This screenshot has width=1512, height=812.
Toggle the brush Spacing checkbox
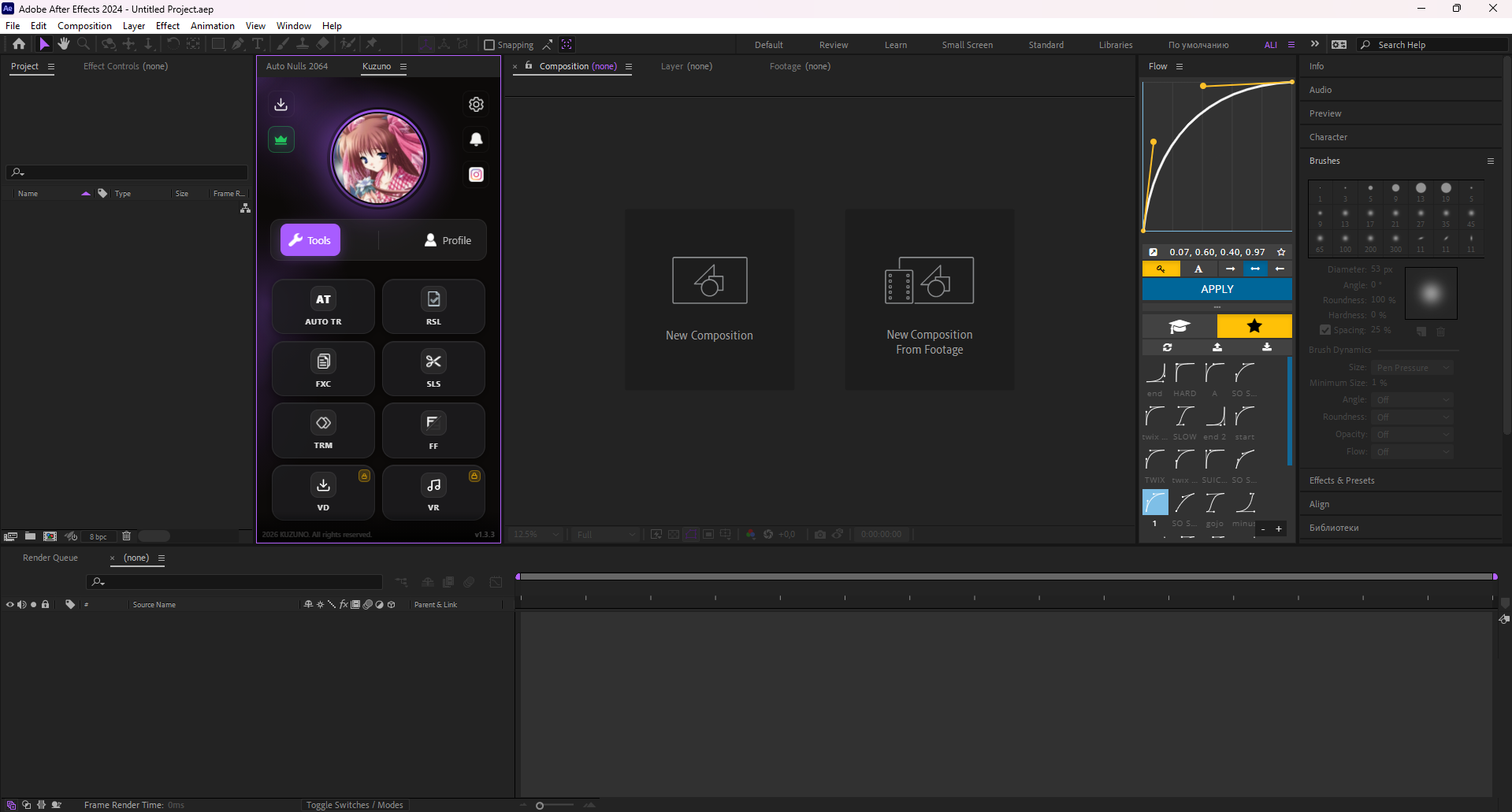(1325, 330)
